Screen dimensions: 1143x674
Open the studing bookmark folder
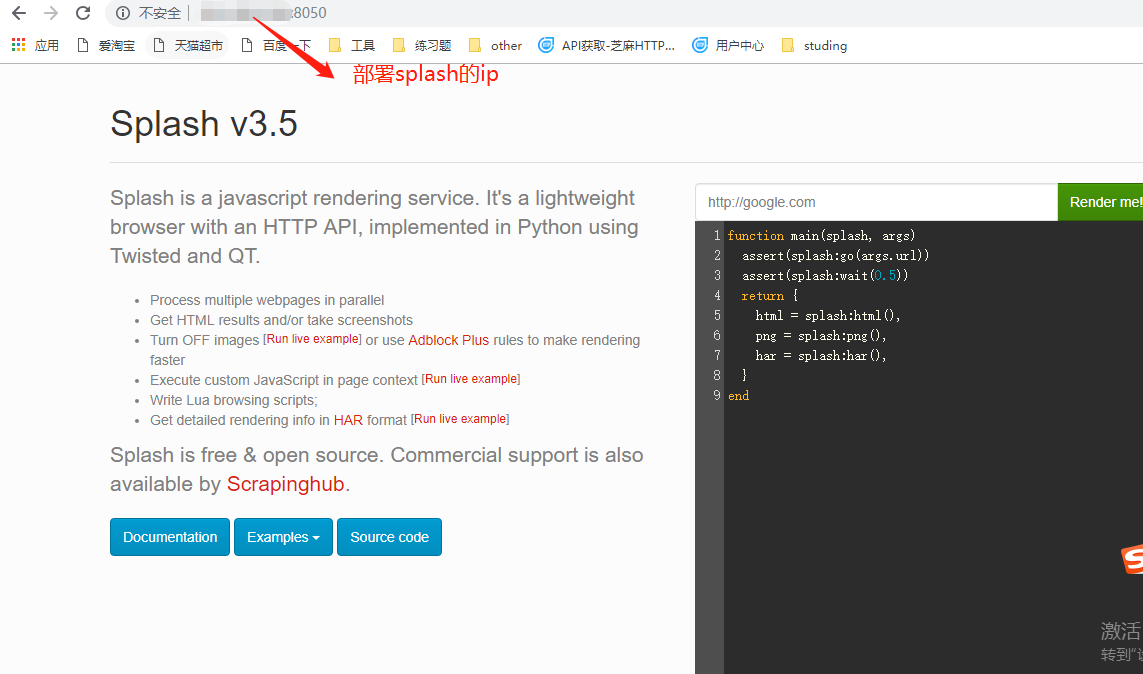coord(814,45)
